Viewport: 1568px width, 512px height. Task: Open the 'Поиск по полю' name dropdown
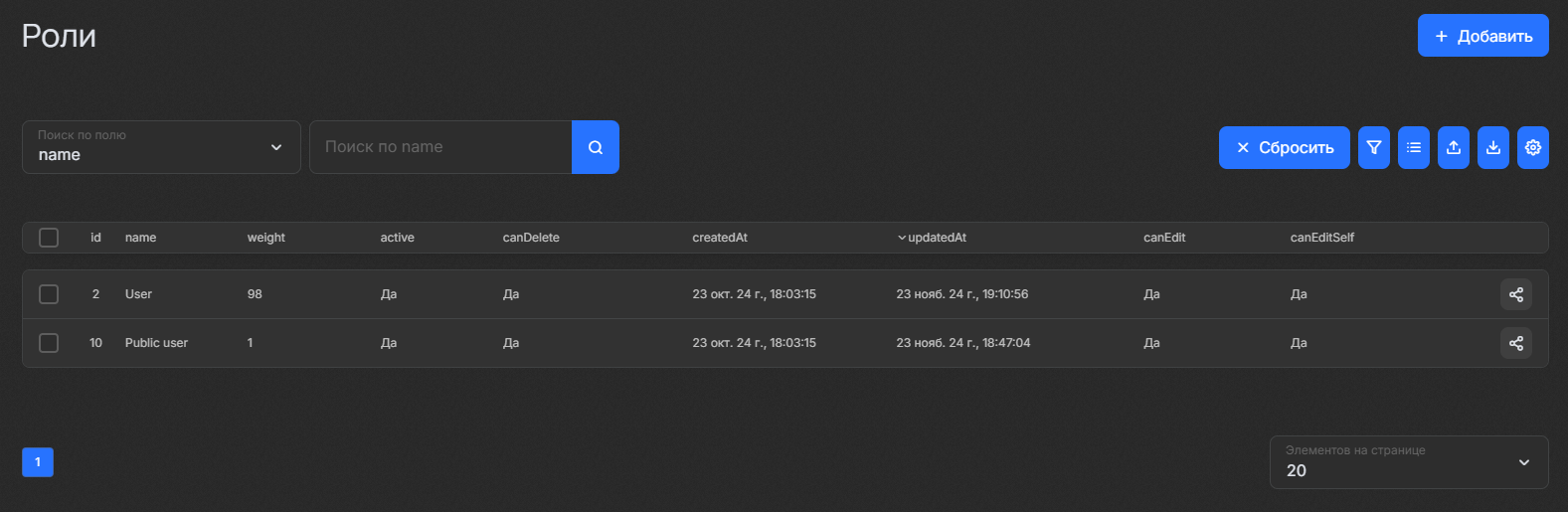coord(161,147)
